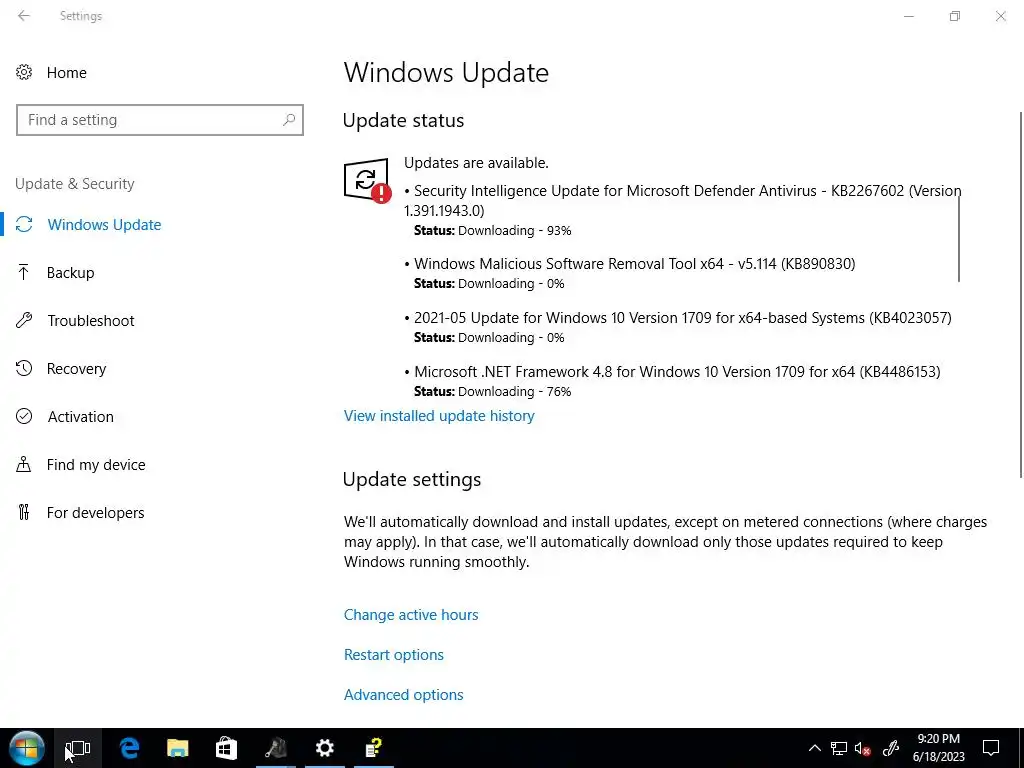This screenshot has width=1024, height=768.
Task: Switch to Settings gear in taskbar
Action: pyautogui.click(x=325, y=748)
